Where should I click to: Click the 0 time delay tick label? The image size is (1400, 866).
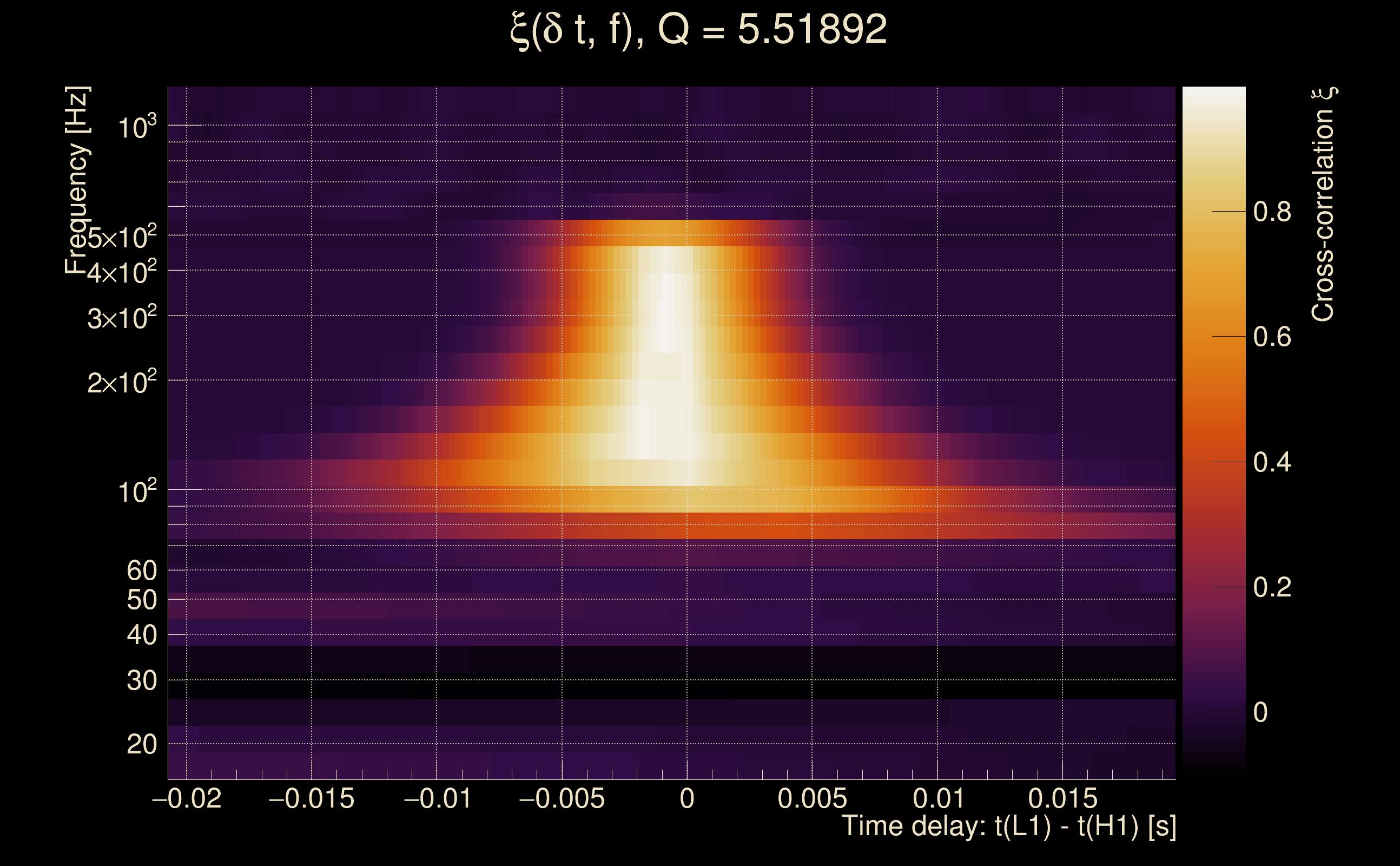click(x=687, y=798)
